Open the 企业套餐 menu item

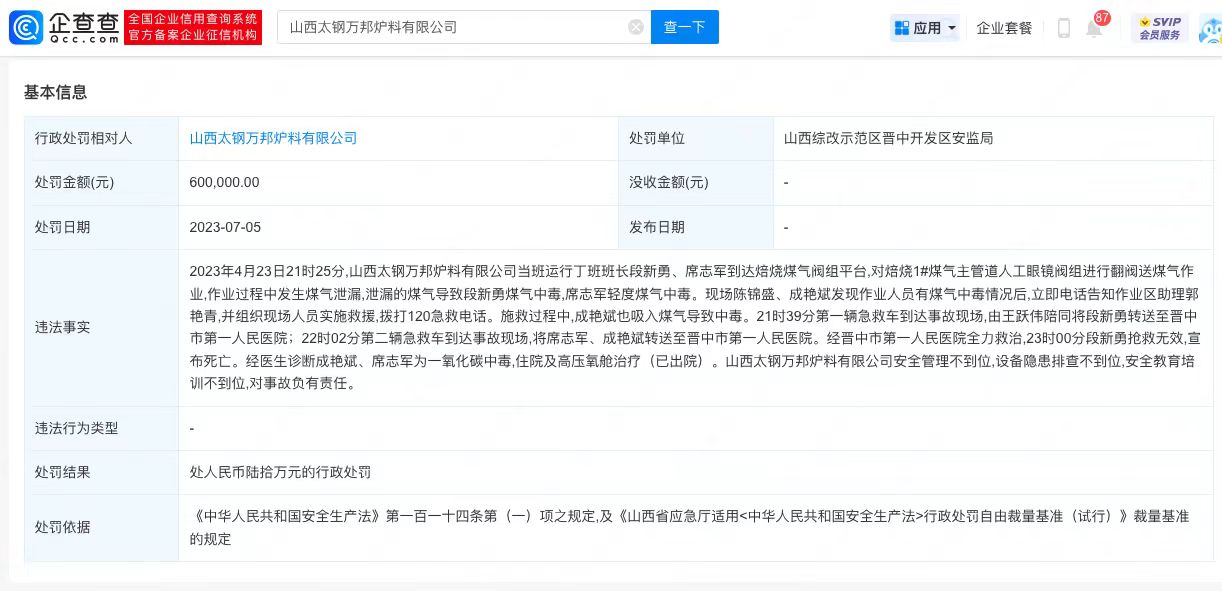[x=1004, y=28]
